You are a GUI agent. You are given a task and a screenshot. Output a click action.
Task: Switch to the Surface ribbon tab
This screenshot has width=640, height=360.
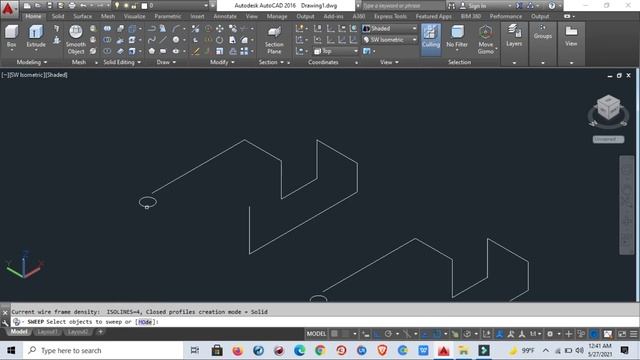pyautogui.click(x=82, y=16)
